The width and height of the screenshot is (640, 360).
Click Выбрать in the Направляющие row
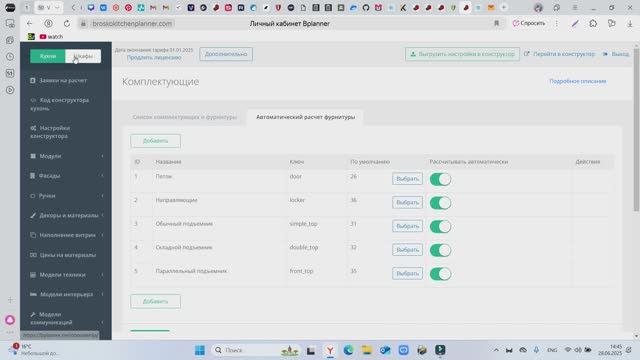point(407,202)
